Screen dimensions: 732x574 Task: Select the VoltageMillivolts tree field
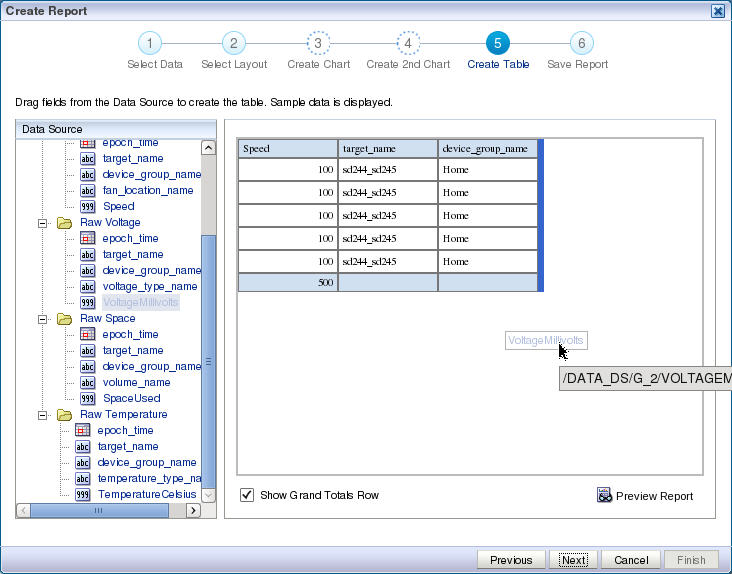tap(141, 302)
